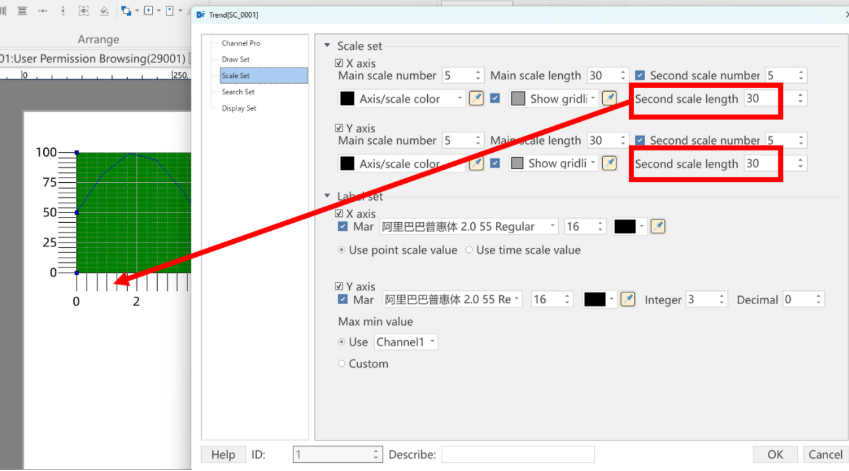This screenshot has height=471, width=849.
Task: Click the OK button
Action: [775, 454]
